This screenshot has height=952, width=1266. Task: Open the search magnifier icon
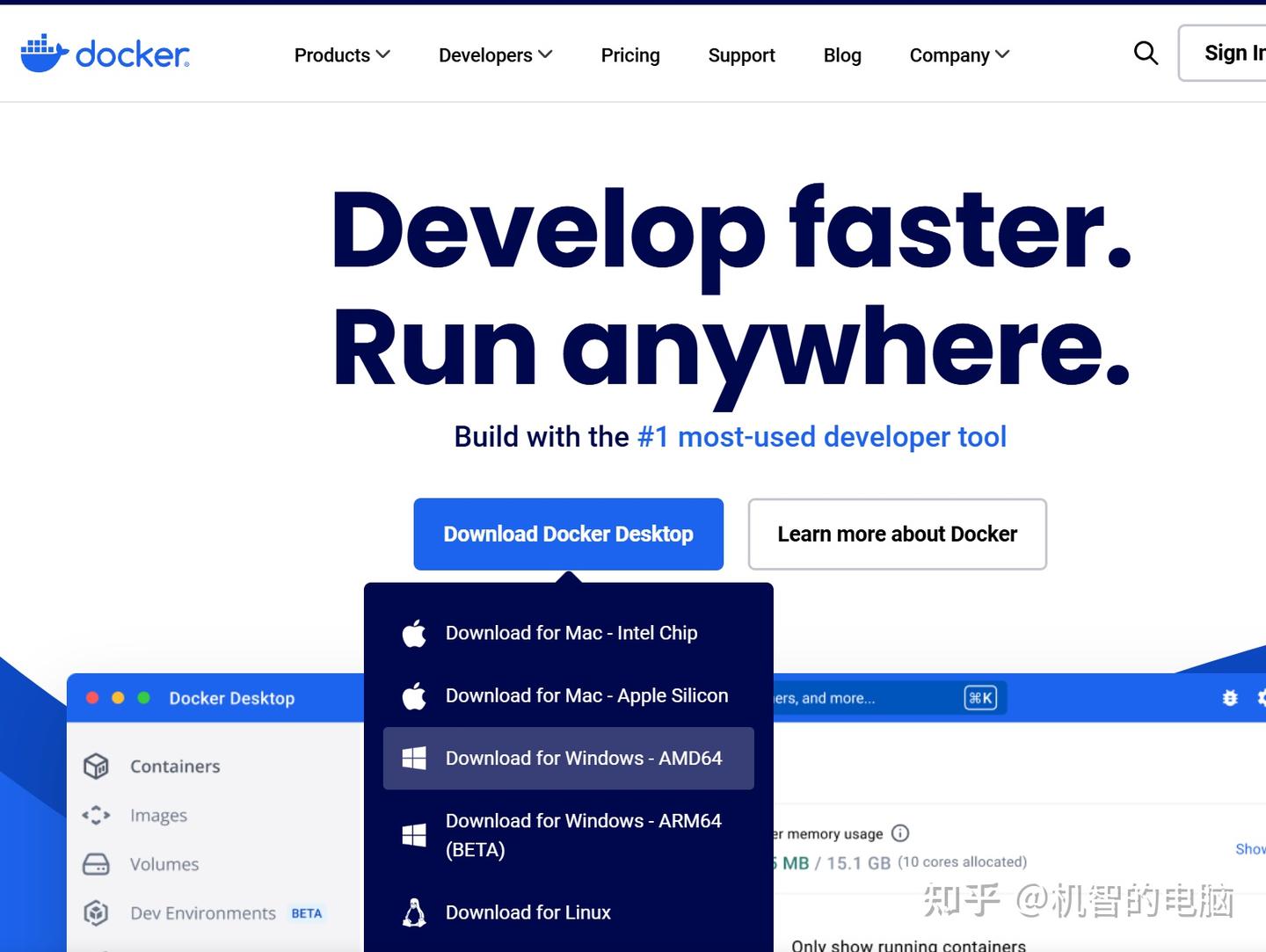coord(1146,54)
